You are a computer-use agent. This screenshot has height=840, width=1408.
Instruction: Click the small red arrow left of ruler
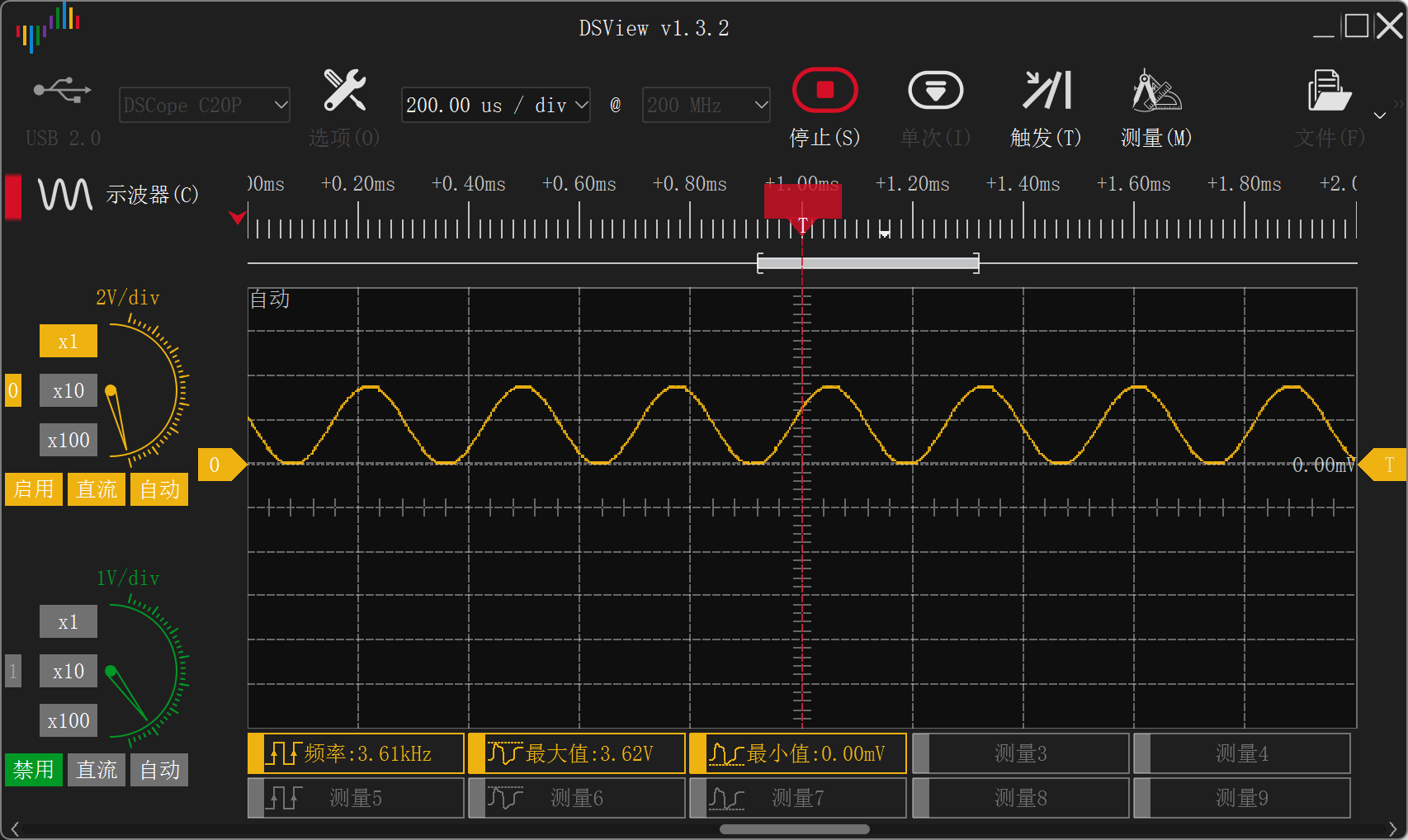(238, 217)
